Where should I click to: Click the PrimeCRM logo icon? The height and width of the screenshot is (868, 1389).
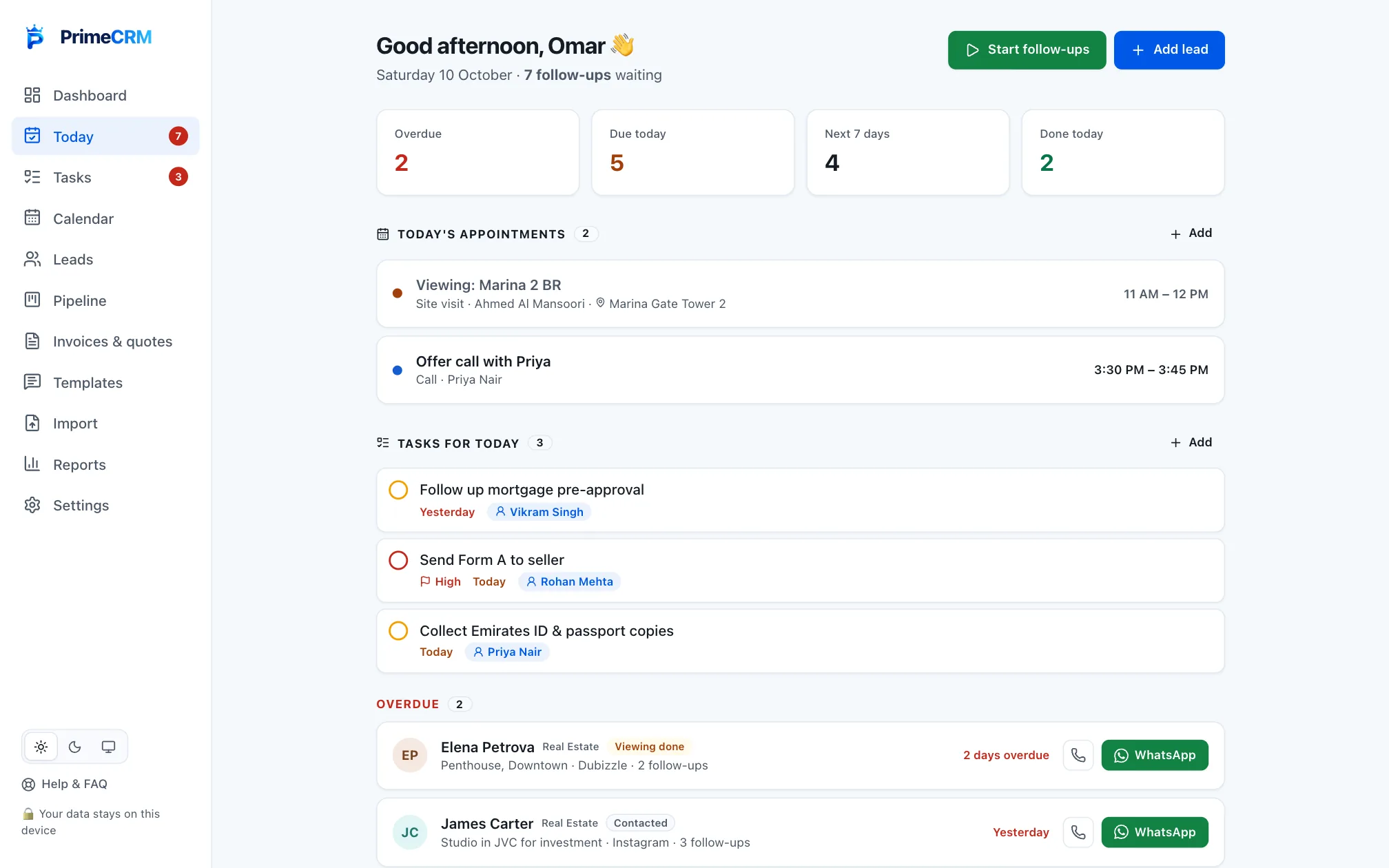point(34,37)
